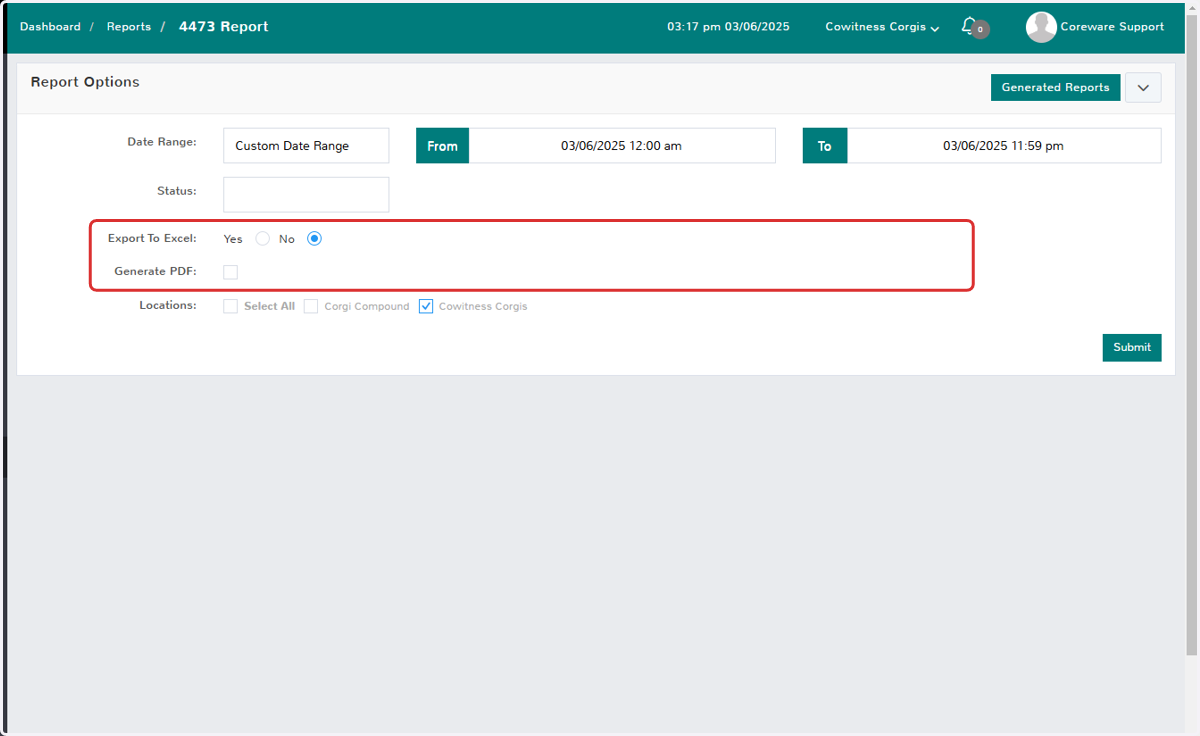Check the Select All locations checkbox

point(231,306)
